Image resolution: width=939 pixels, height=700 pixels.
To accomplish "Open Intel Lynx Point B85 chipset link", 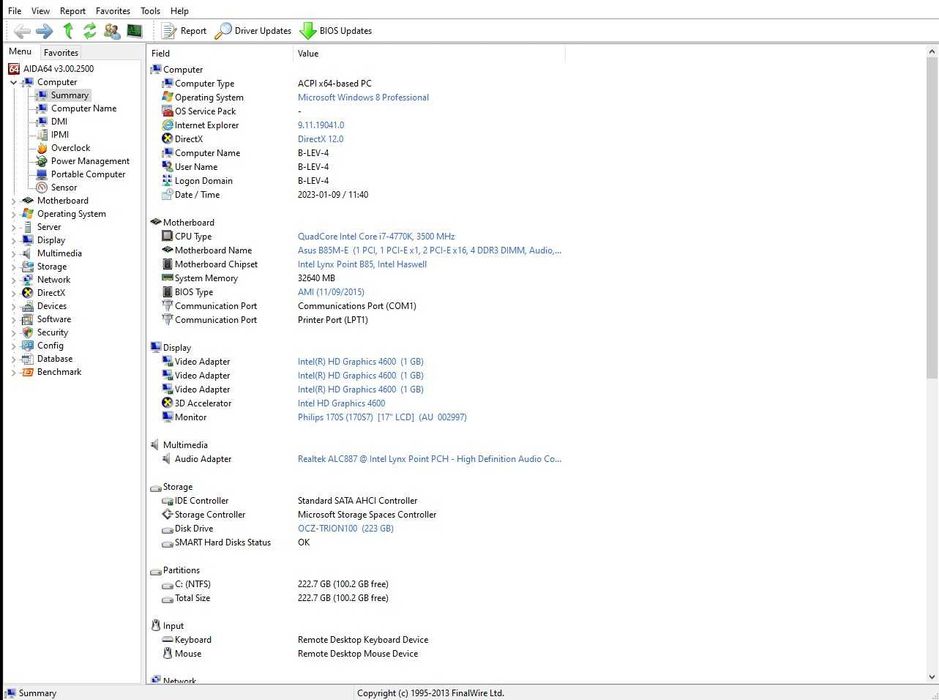I will [362, 264].
